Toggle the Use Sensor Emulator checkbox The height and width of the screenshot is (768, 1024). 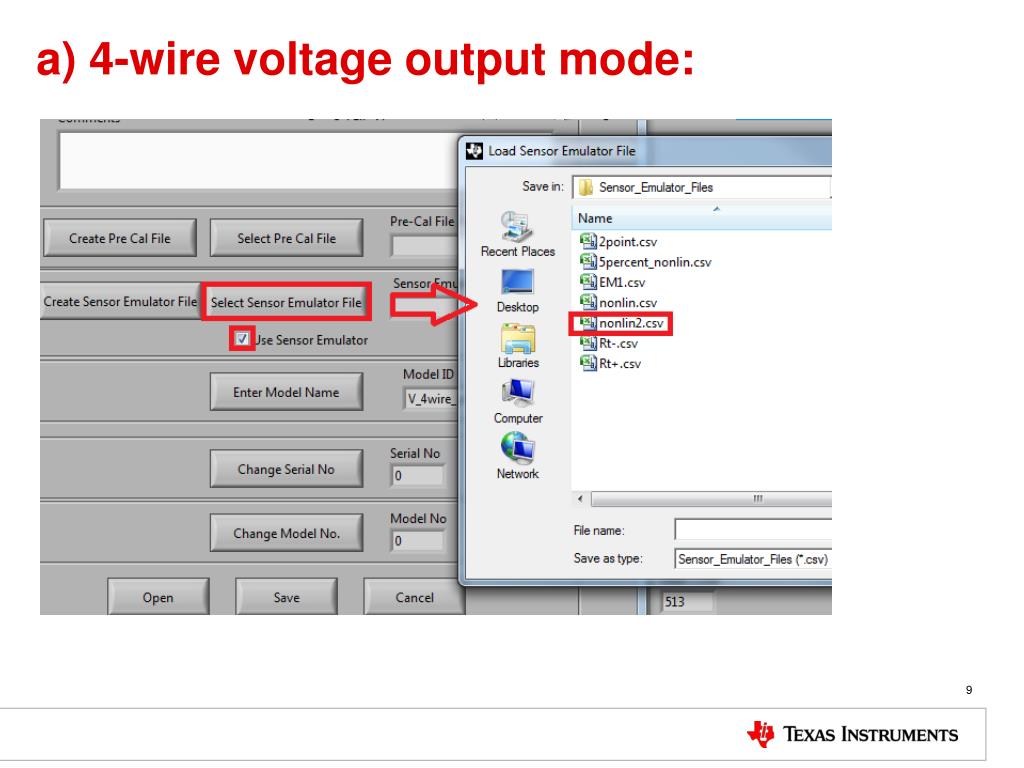tap(242, 339)
